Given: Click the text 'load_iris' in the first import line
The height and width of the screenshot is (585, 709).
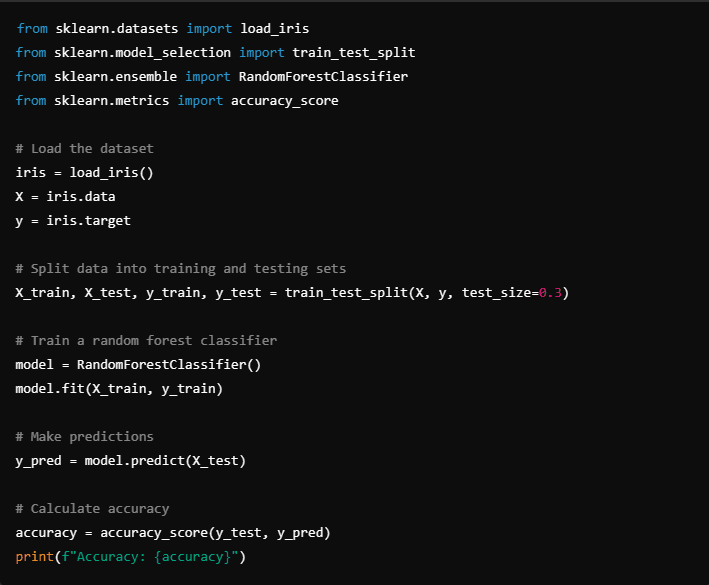Looking at the screenshot, I should tap(274, 29).
